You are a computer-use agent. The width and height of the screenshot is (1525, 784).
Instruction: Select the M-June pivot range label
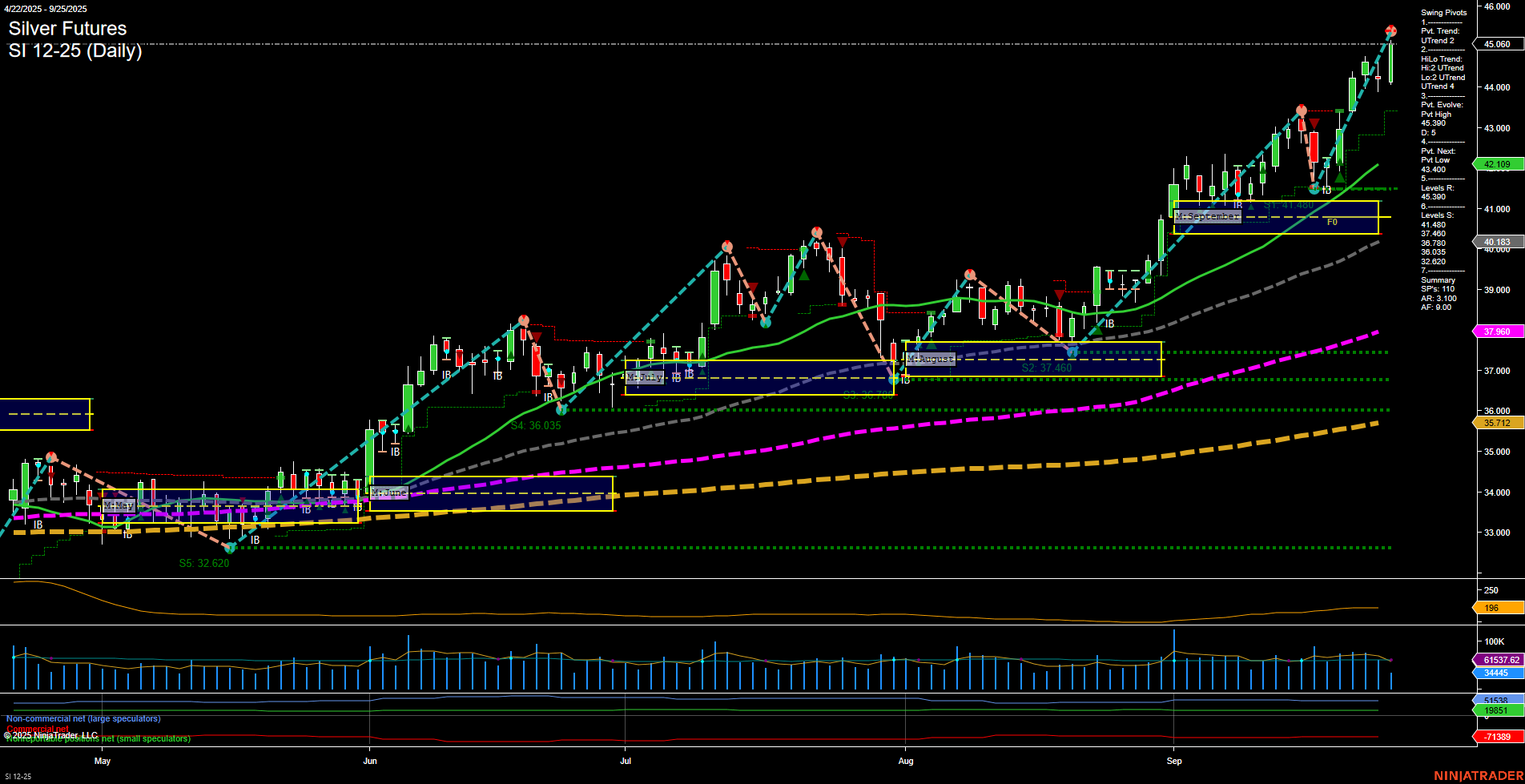(389, 493)
